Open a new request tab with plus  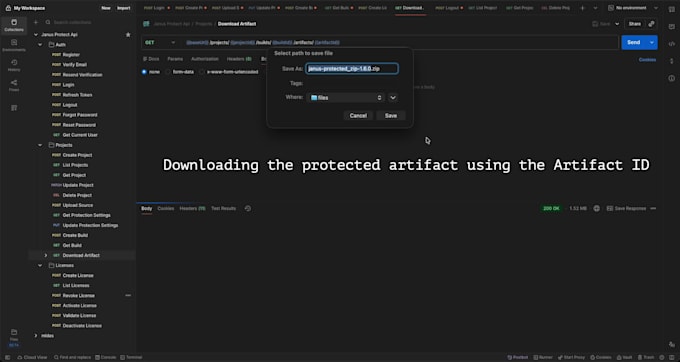coord(582,8)
